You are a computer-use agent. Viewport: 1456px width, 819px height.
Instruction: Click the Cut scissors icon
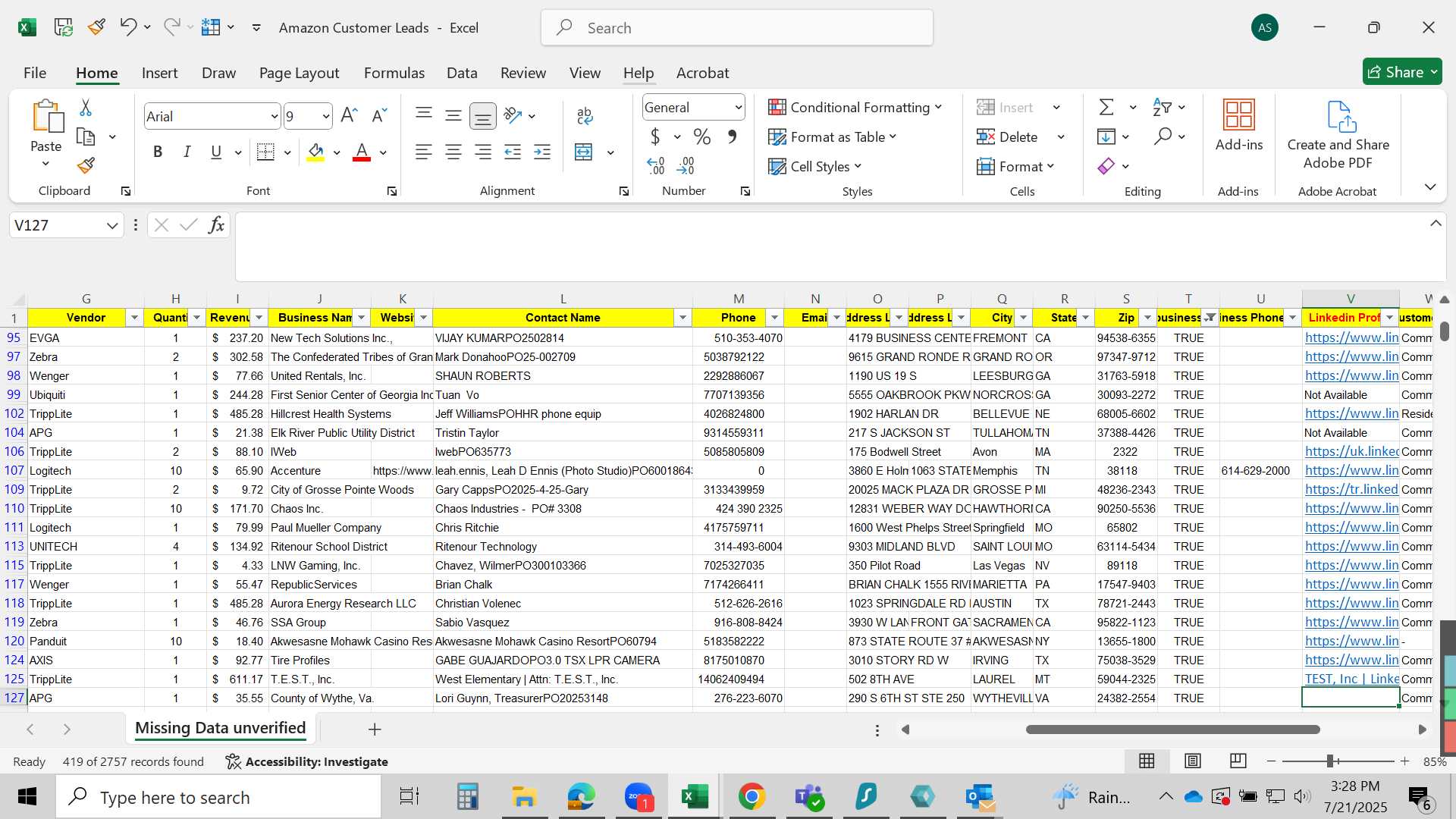86,108
